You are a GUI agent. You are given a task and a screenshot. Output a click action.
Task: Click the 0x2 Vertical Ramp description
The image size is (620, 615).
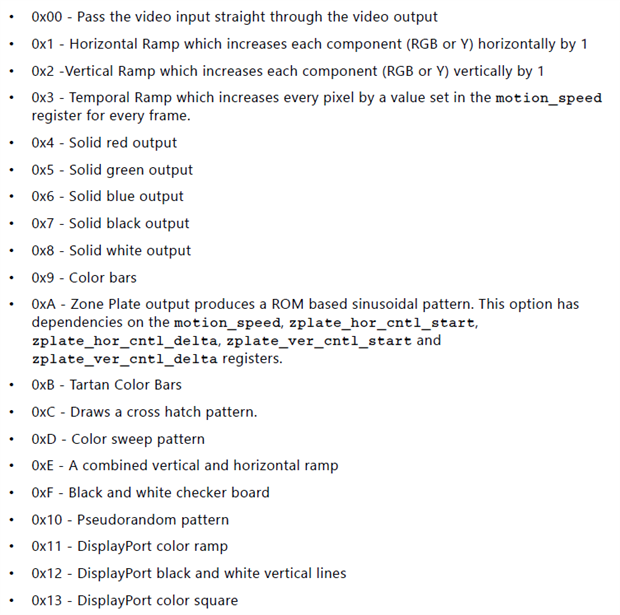288,71
